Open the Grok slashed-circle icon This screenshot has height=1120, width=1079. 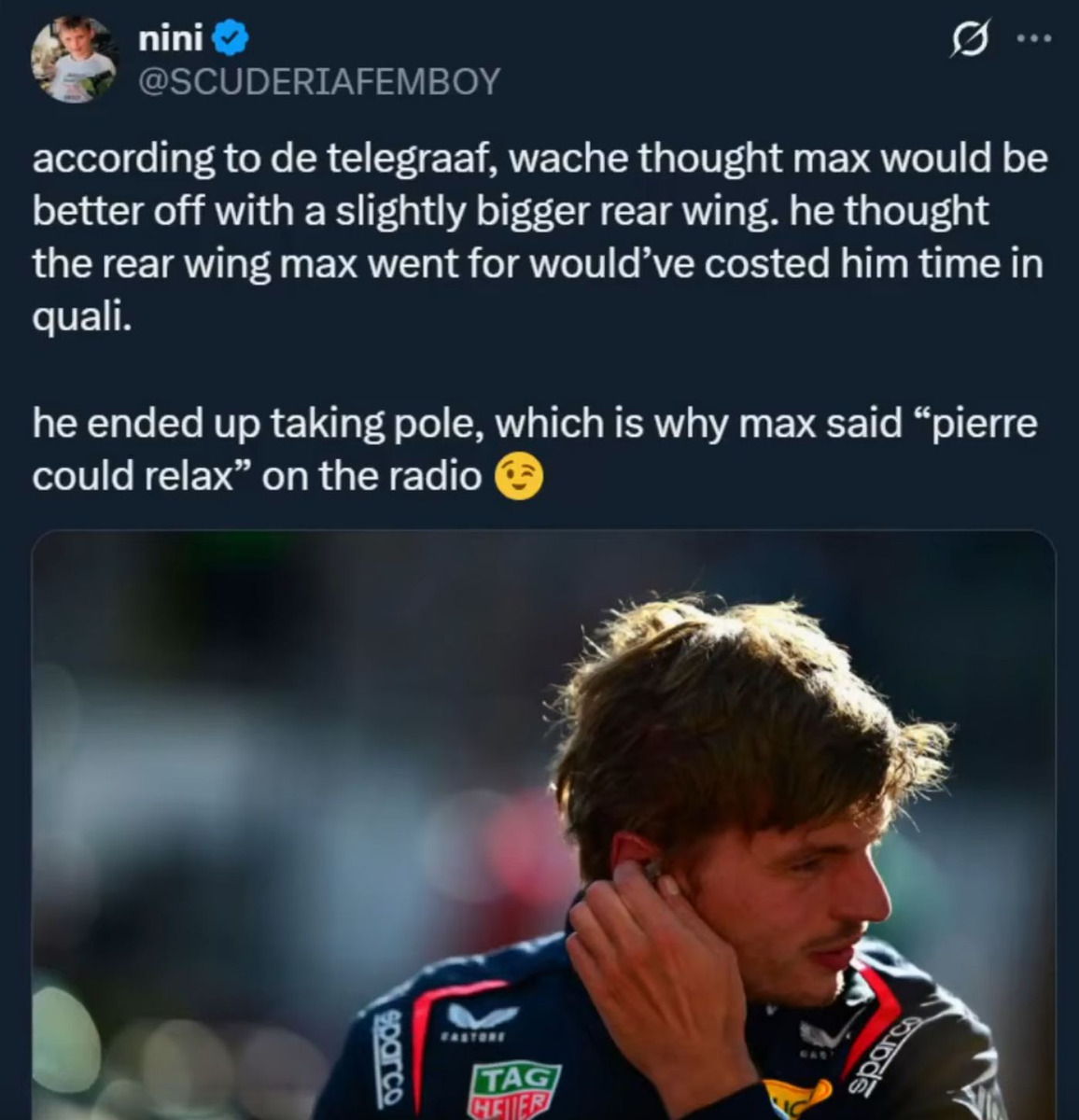(968, 40)
